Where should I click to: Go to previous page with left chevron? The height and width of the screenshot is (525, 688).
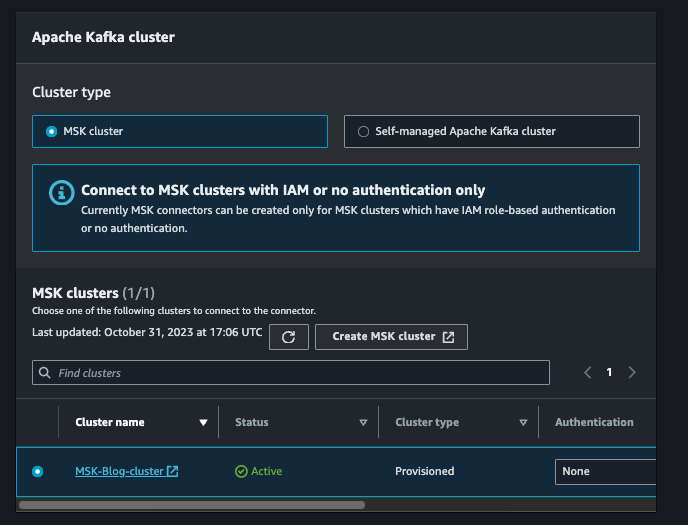pyautogui.click(x=588, y=372)
